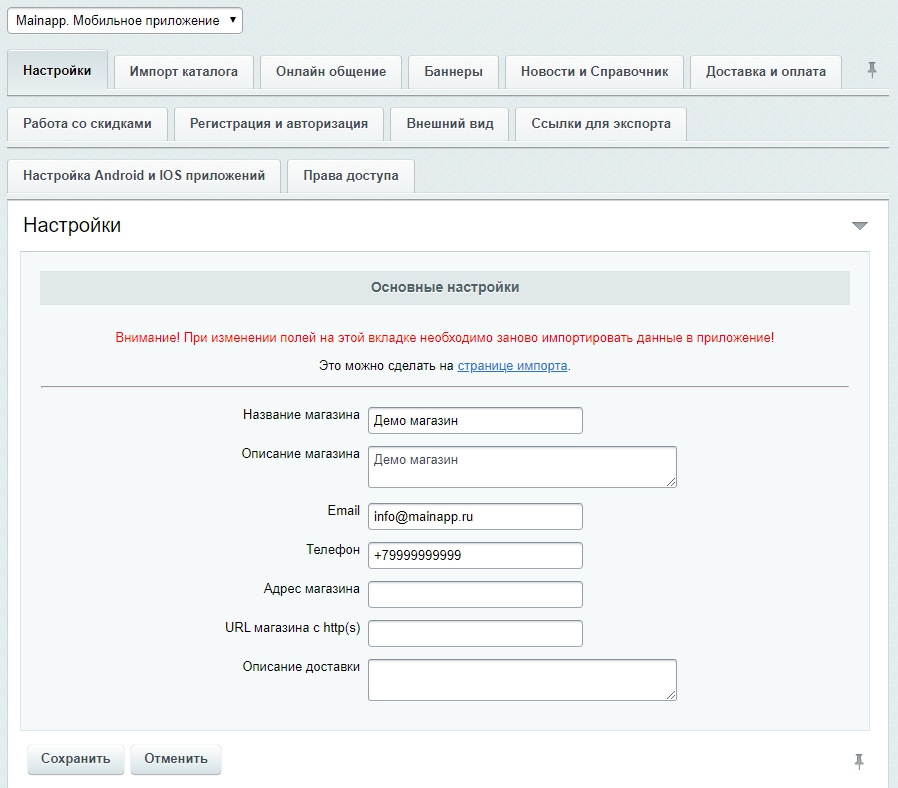898x788 pixels.
Task: Click the Описание доставки text area
Action: click(x=522, y=680)
